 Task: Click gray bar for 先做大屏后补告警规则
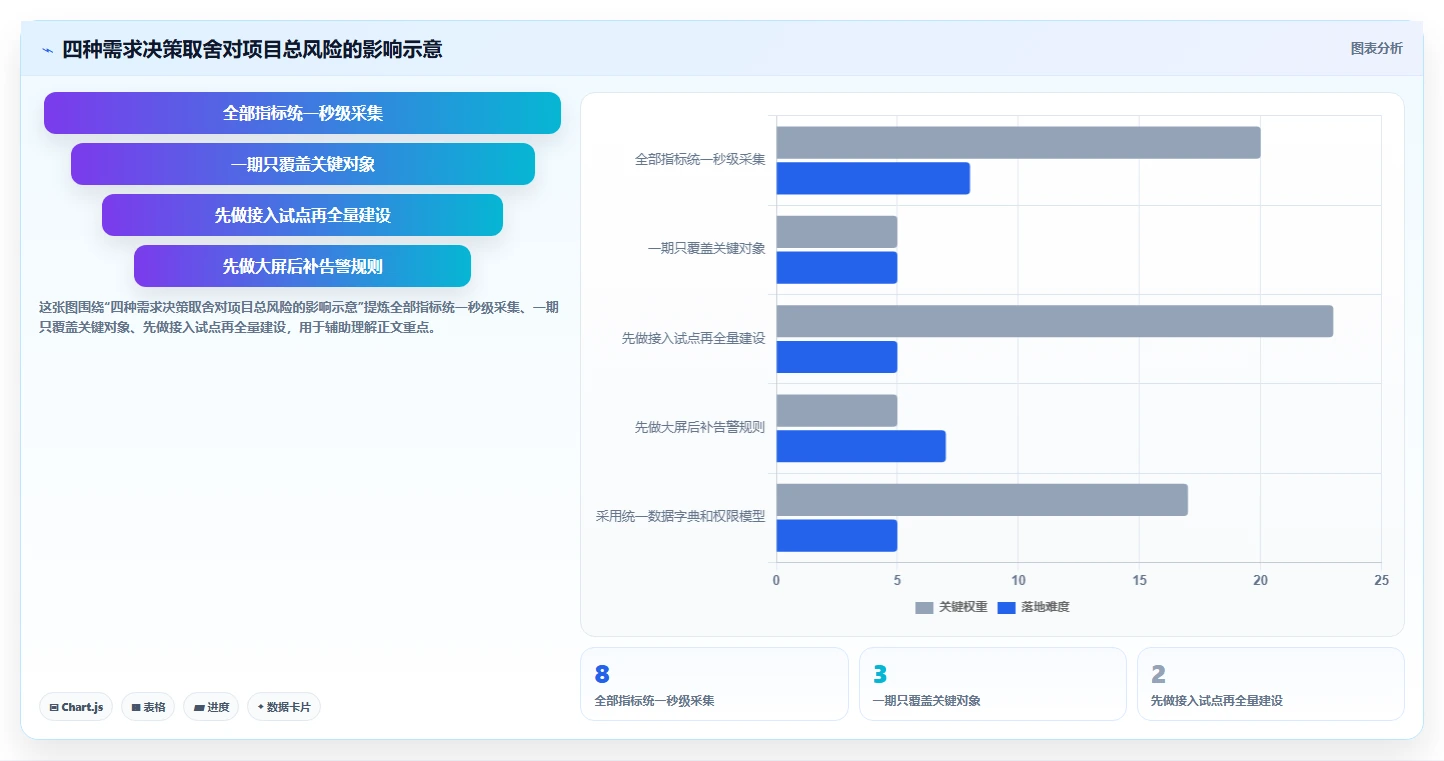[x=837, y=410]
